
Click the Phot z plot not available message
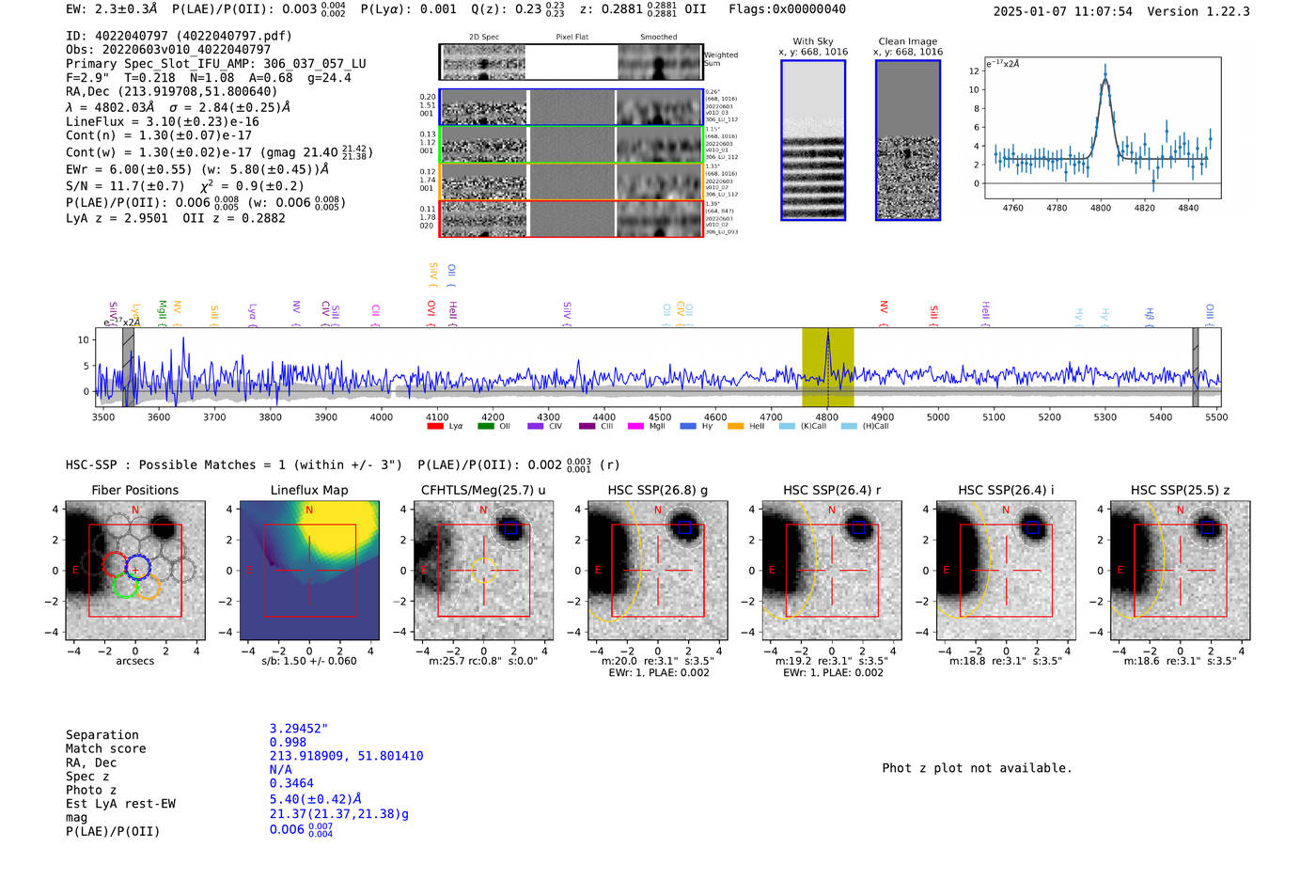(977, 768)
